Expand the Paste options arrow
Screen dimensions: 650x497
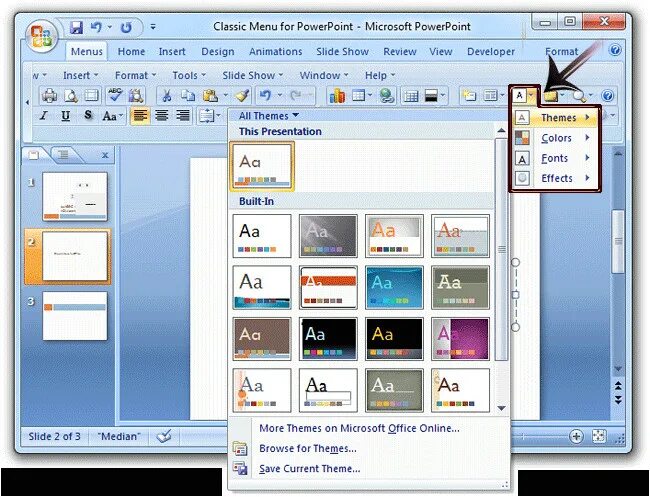tap(226, 96)
